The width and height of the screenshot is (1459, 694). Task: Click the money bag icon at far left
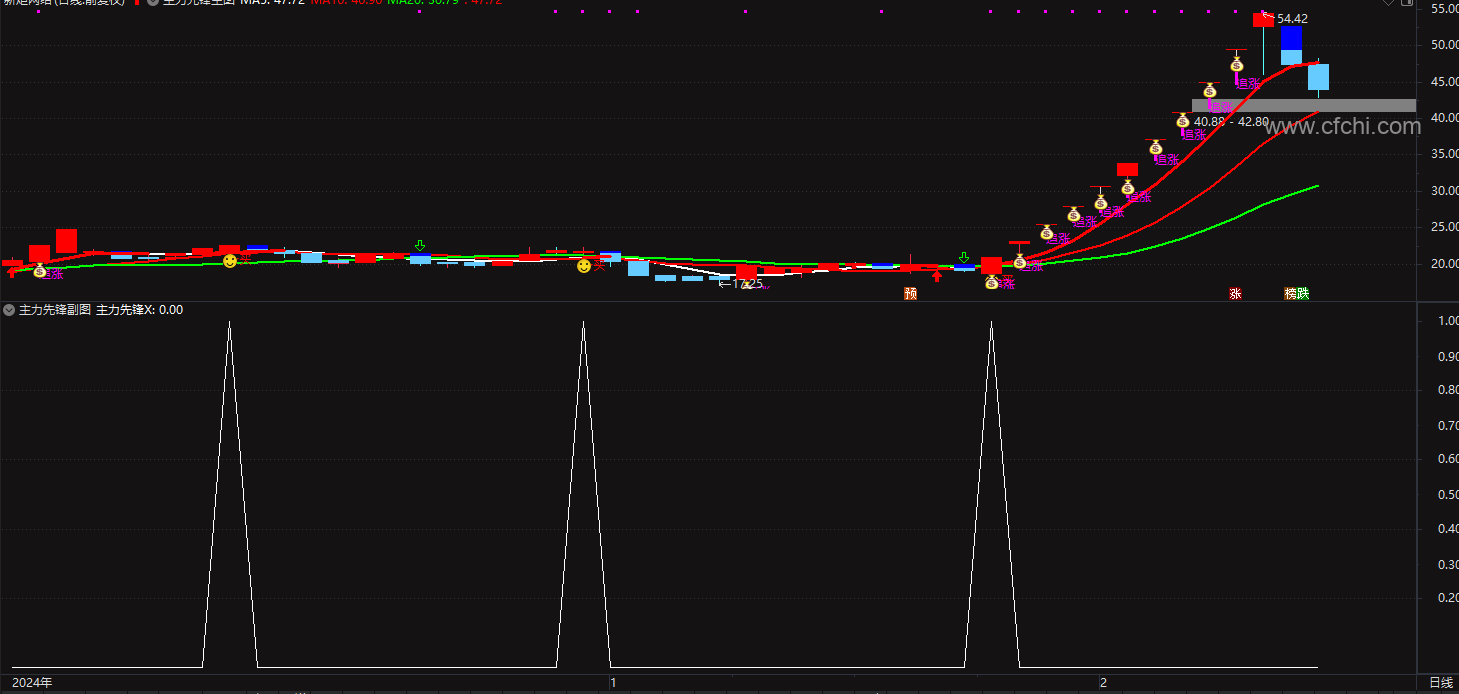click(40, 270)
